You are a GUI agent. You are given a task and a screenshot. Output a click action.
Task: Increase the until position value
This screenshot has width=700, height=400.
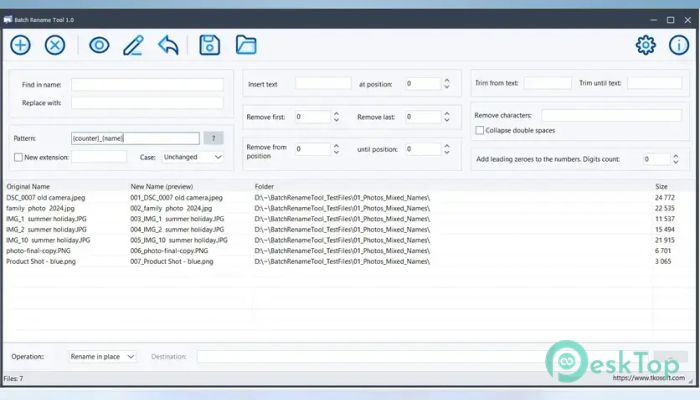(x=447, y=146)
